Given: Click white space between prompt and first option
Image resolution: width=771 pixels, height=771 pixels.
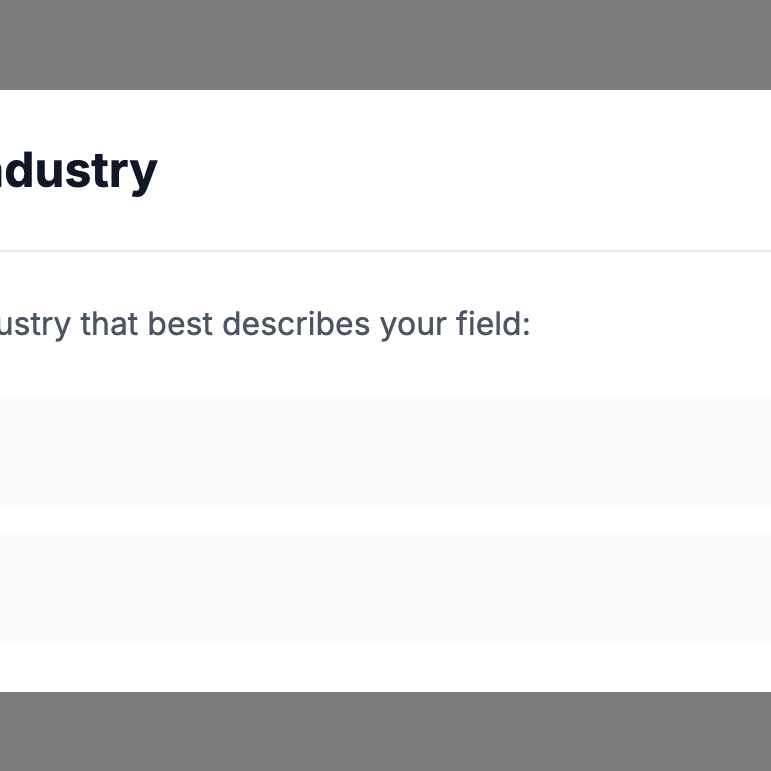Looking at the screenshot, I should 385,370.
